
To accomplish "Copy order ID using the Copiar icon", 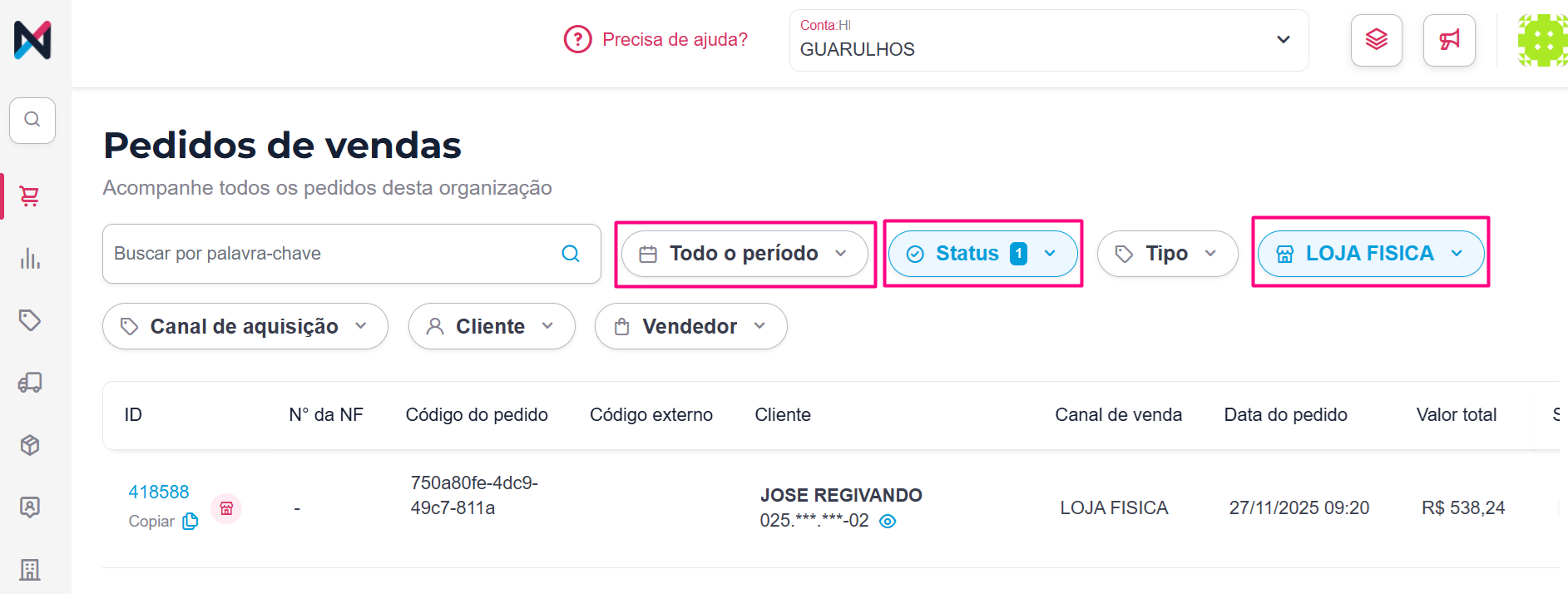I will click(x=190, y=522).
